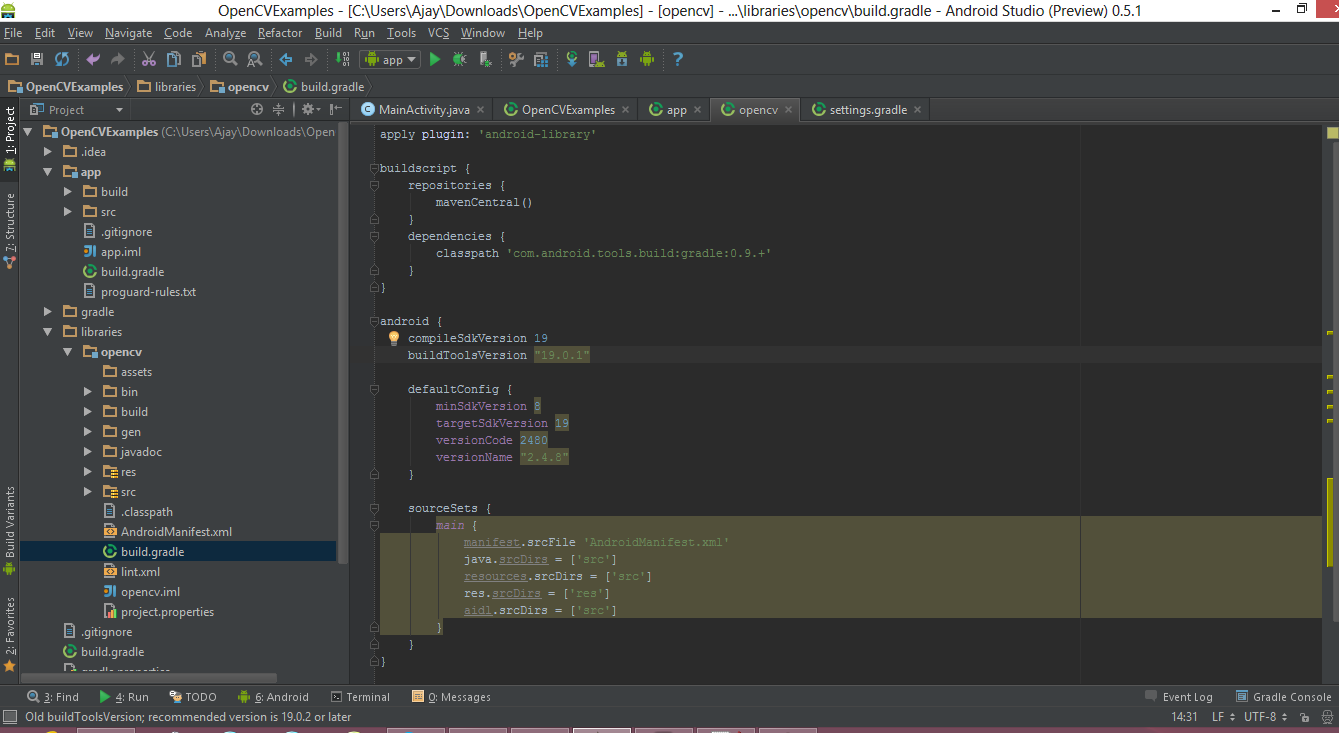
Task: Click the libraries breadcrumb in navigation bar
Action: click(x=167, y=87)
